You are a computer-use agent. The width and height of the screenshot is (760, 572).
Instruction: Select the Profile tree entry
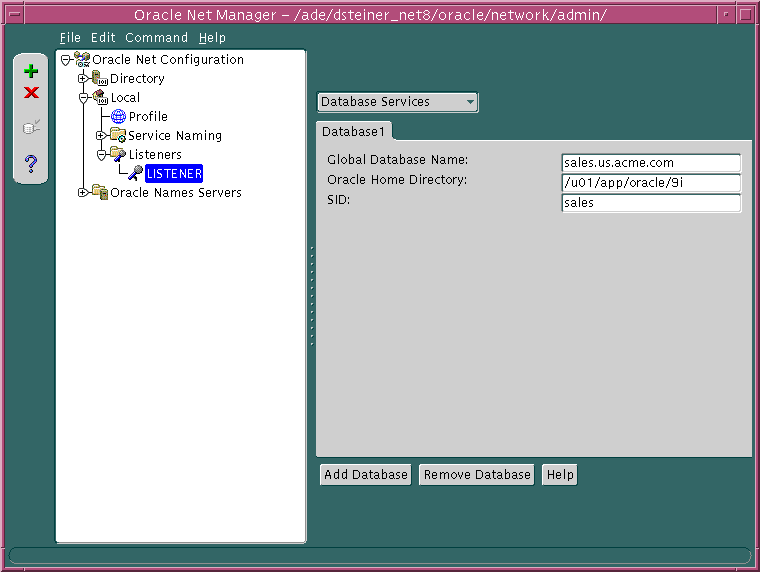coord(148,116)
